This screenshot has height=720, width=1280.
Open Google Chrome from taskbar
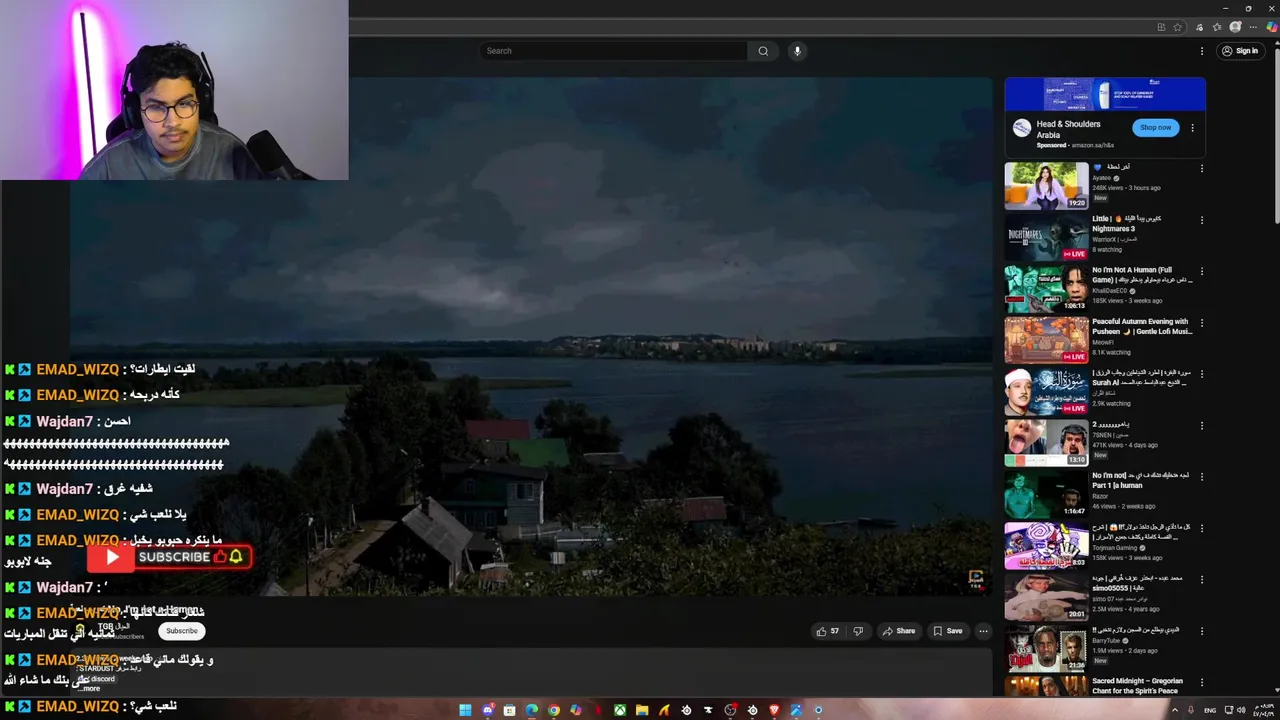tap(553, 710)
